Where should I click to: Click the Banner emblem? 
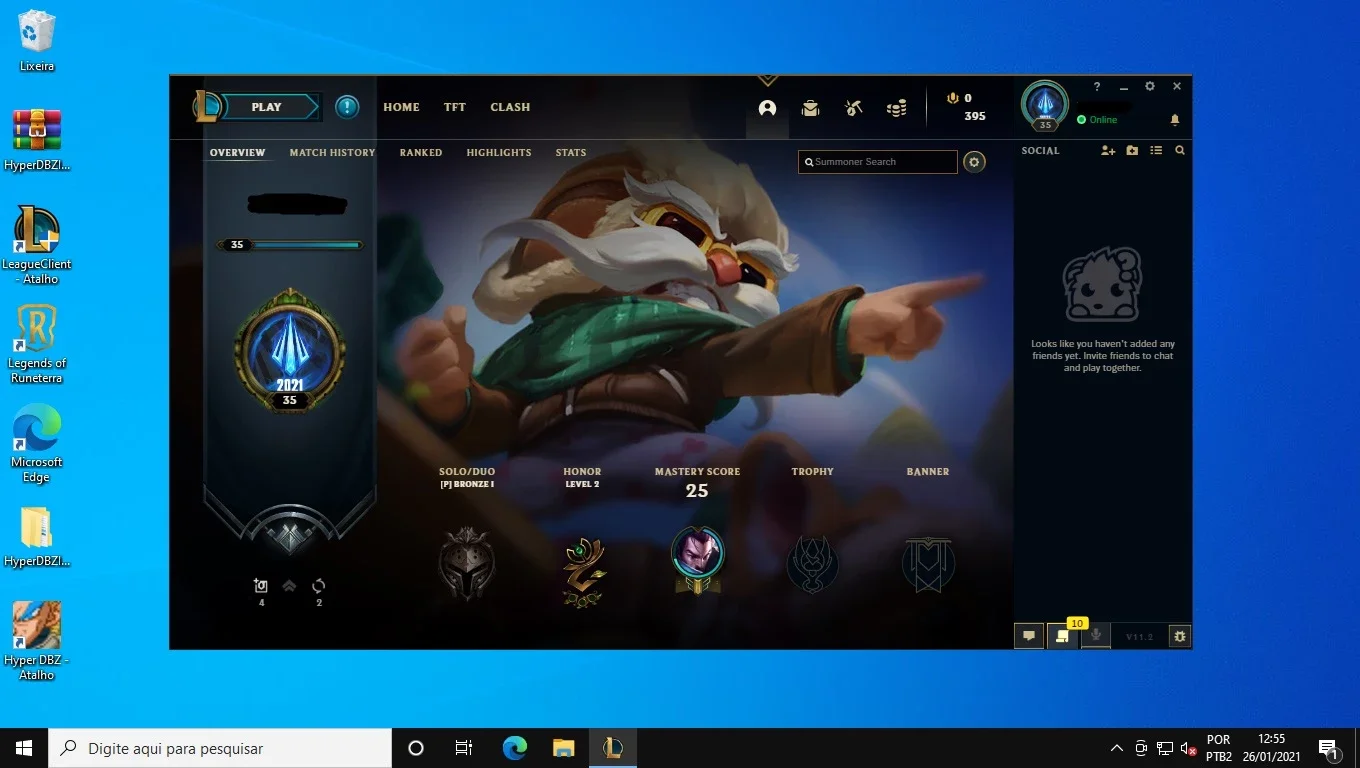click(928, 564)
